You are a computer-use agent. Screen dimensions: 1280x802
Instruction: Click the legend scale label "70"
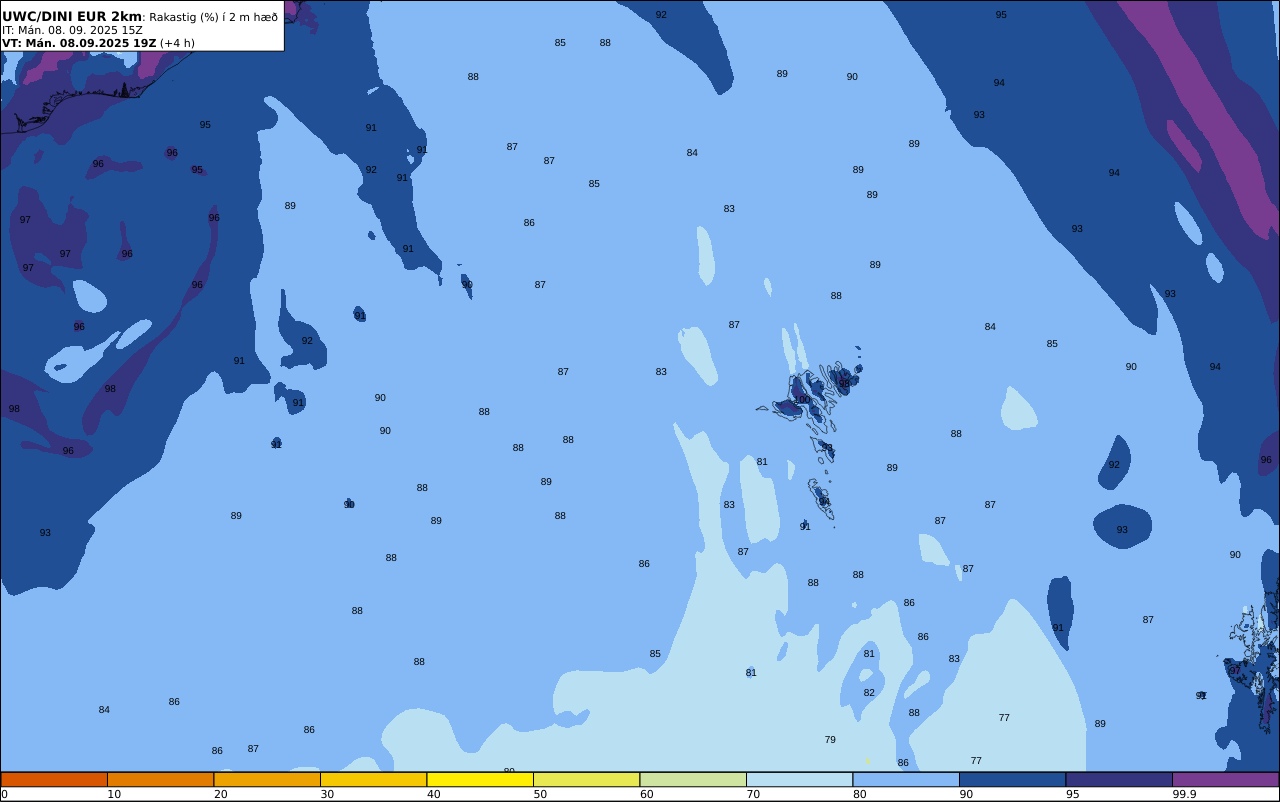click(x=753, y=794)
